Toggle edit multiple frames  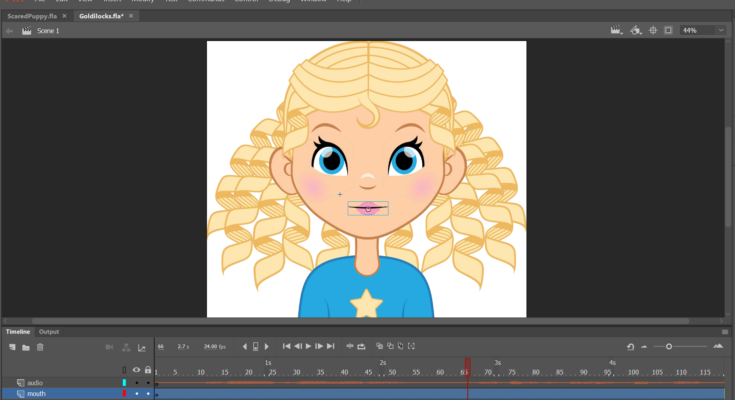click(x=401, y=346)
